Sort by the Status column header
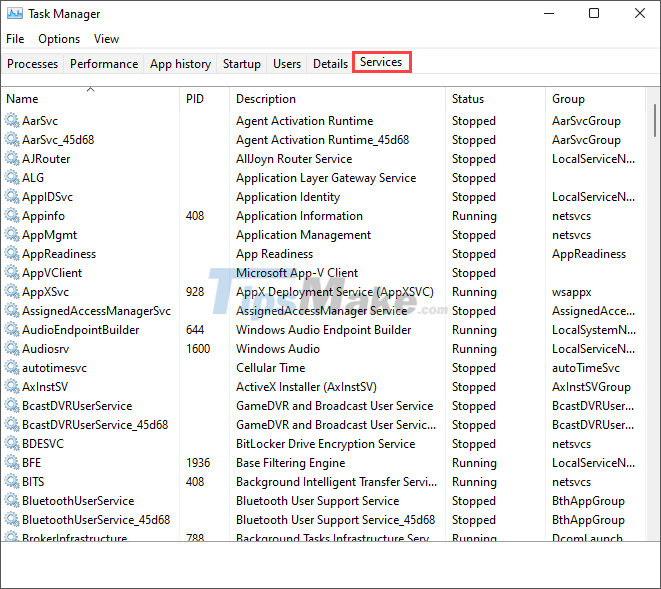 [x=495, y=99]
